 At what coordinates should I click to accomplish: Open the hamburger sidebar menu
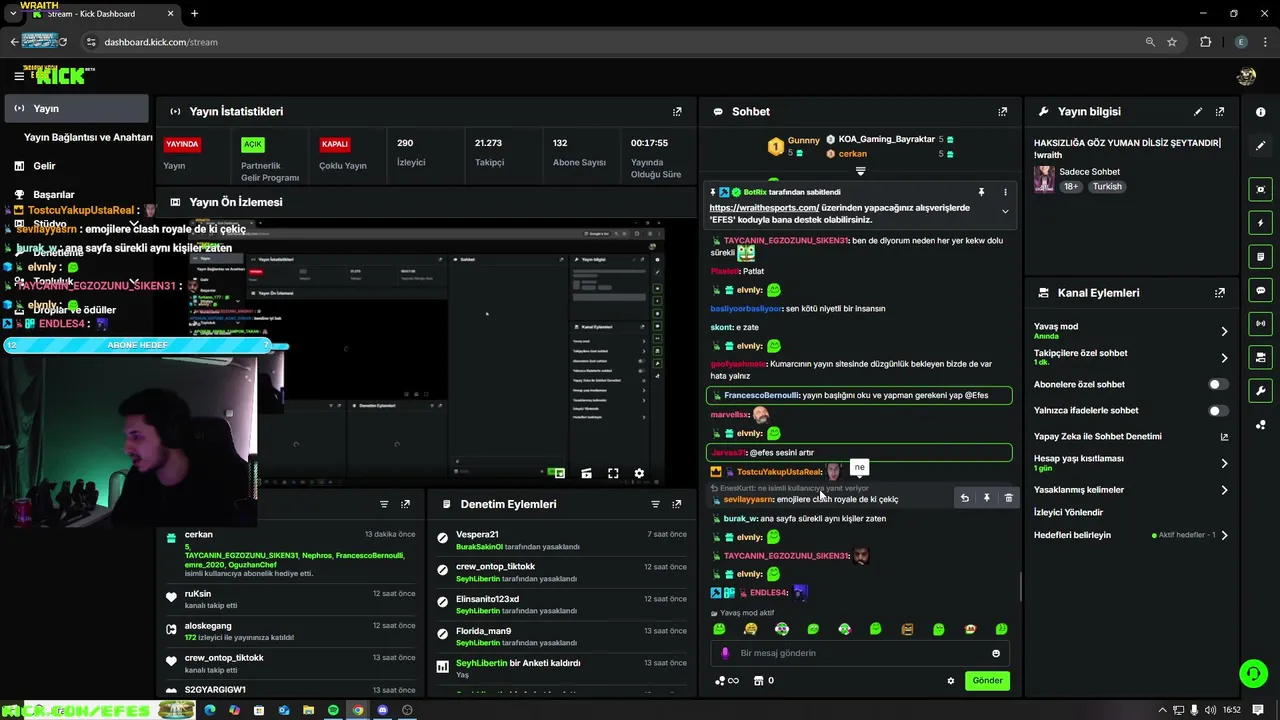click(x=18, y=76)
